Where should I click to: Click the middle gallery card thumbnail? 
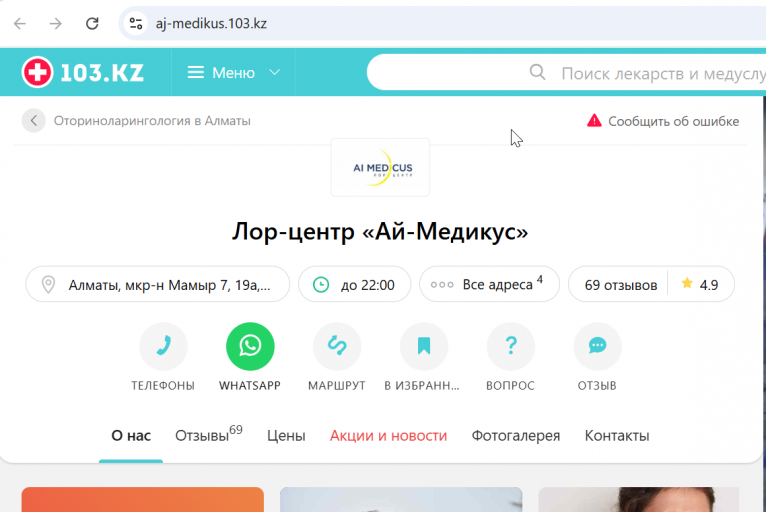(x=401, y=499)
